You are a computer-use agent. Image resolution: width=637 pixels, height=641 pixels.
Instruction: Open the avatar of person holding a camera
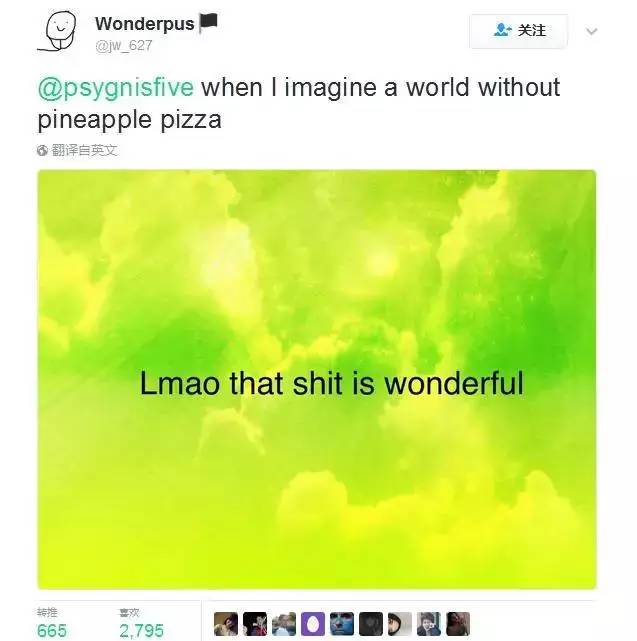(x=429, y=624)
